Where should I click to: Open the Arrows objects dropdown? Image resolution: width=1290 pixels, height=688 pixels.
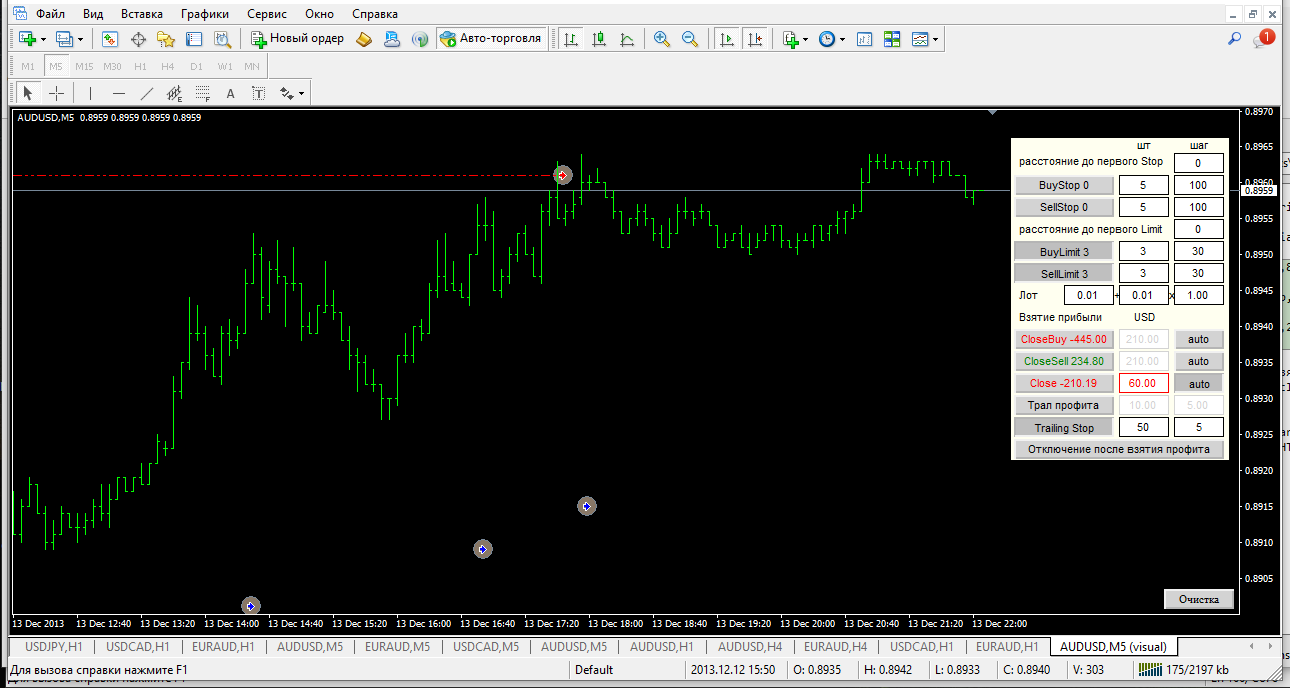[292, 93]
